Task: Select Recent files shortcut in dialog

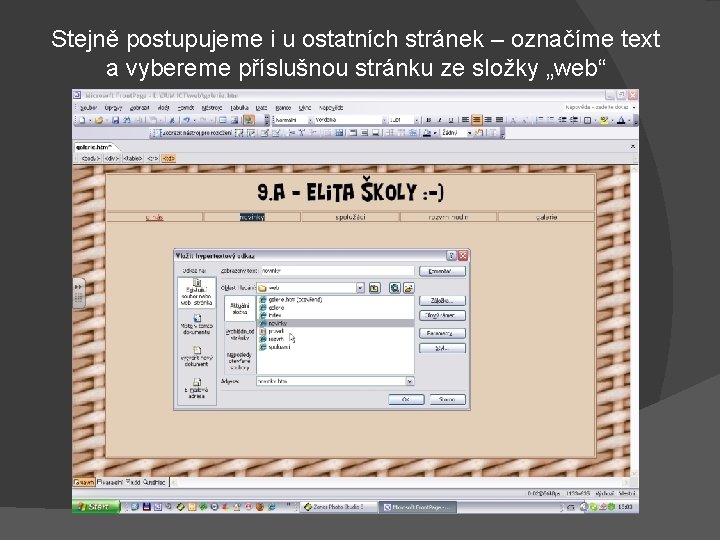Action: coord(240,361)
